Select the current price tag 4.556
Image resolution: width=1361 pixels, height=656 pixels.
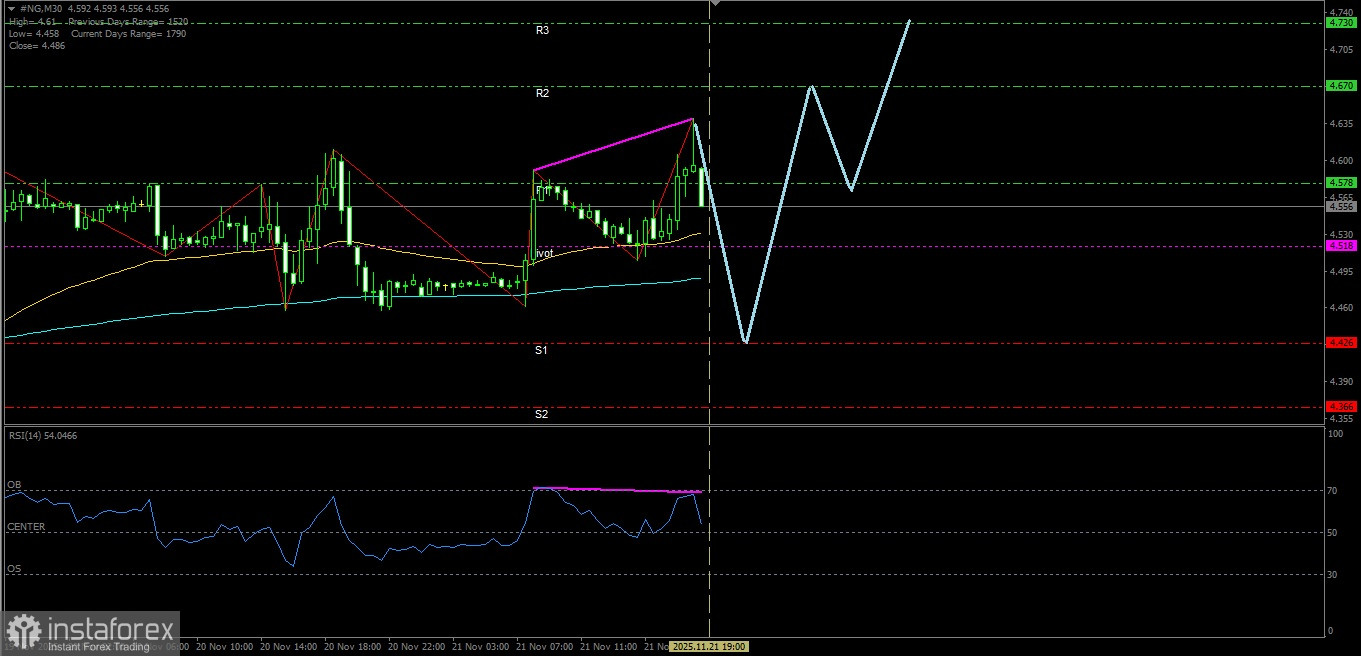tap(1340, 207)
